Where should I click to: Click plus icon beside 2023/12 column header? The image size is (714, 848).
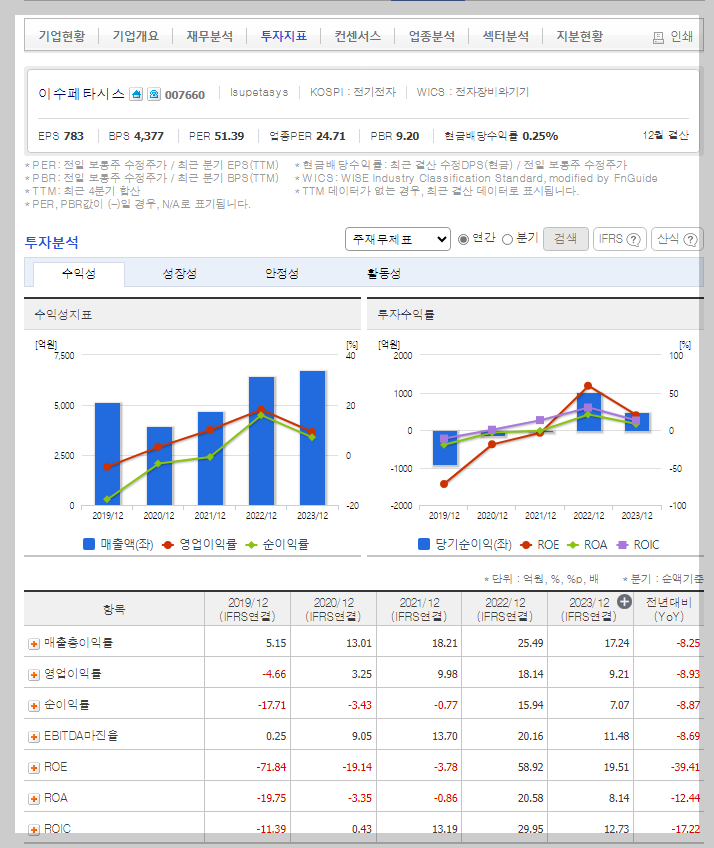point(624,601)
